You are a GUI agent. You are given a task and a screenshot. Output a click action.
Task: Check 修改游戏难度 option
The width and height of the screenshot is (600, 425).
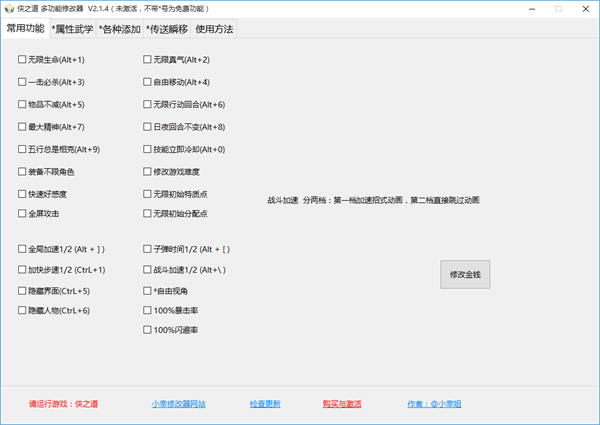[147, 172]
